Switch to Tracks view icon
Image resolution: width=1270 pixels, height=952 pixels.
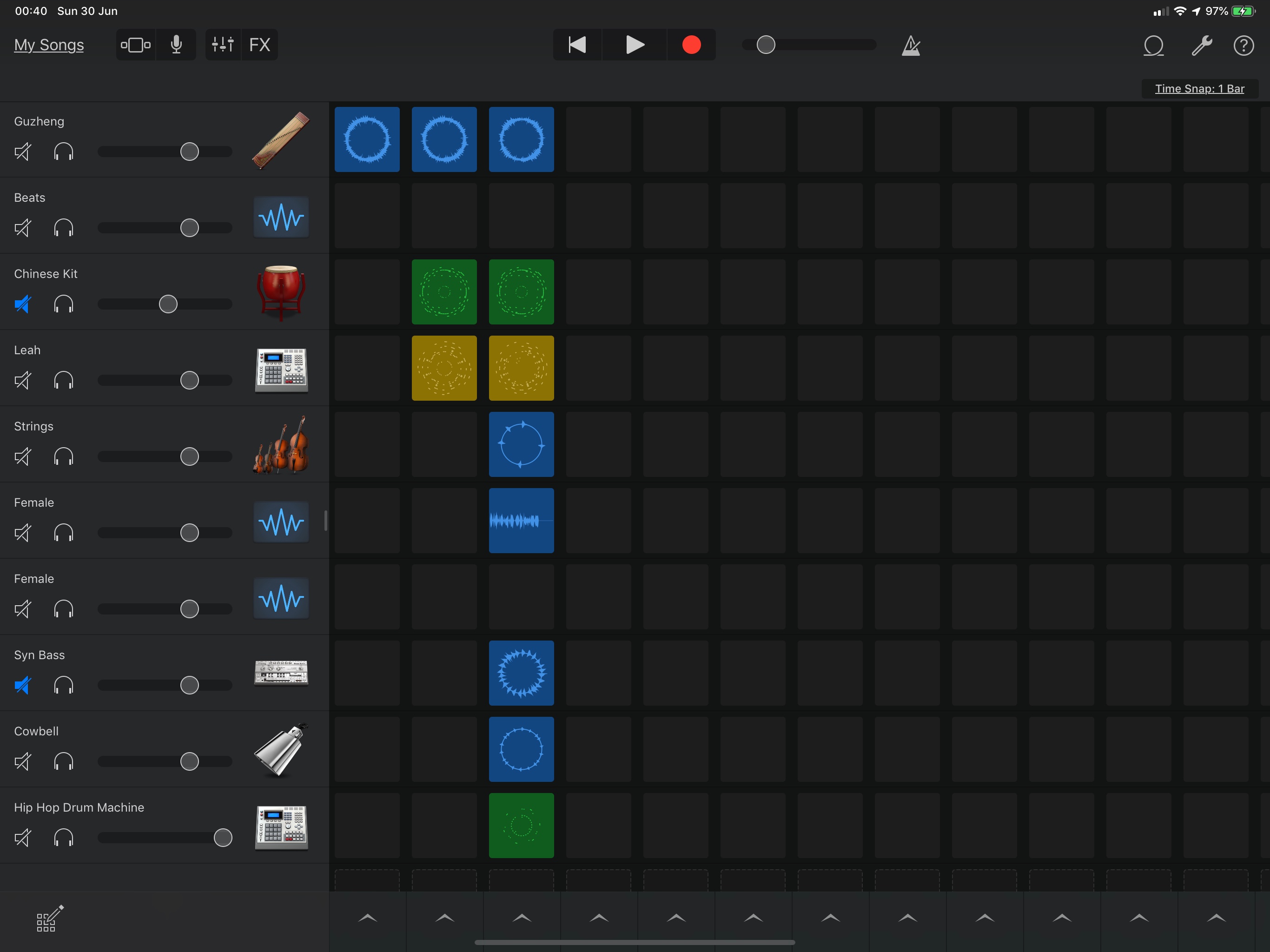tap(136, 45)
